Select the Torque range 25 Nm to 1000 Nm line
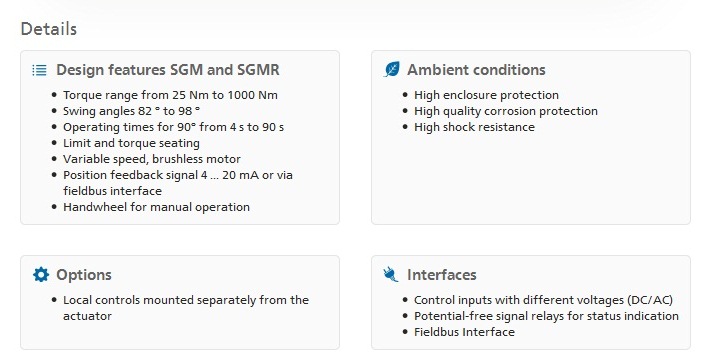The width and height of the screenshot is (710, 362). click(x=170, y=95)
